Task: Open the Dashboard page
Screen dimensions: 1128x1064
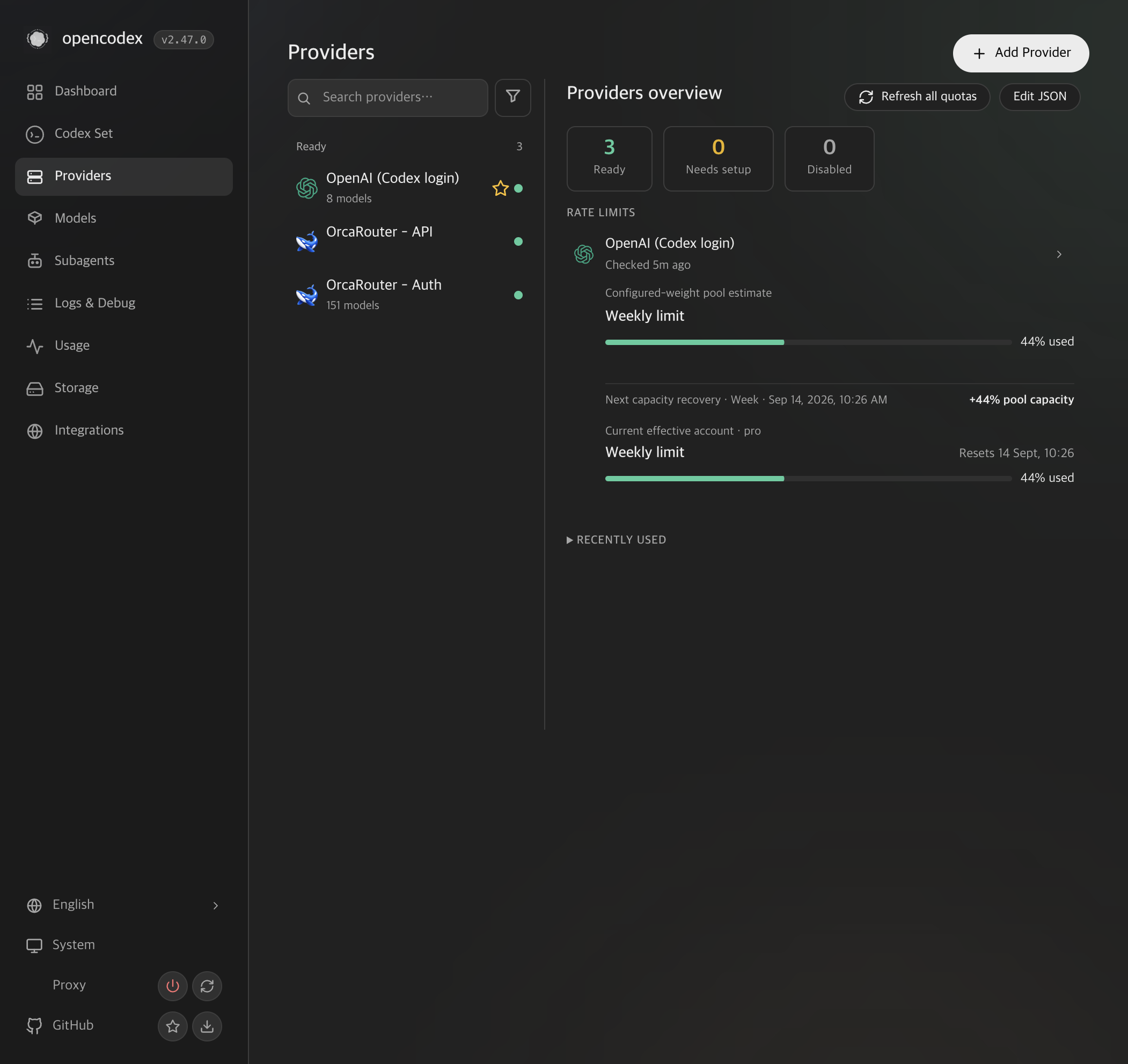Action: tap(124, 91)
